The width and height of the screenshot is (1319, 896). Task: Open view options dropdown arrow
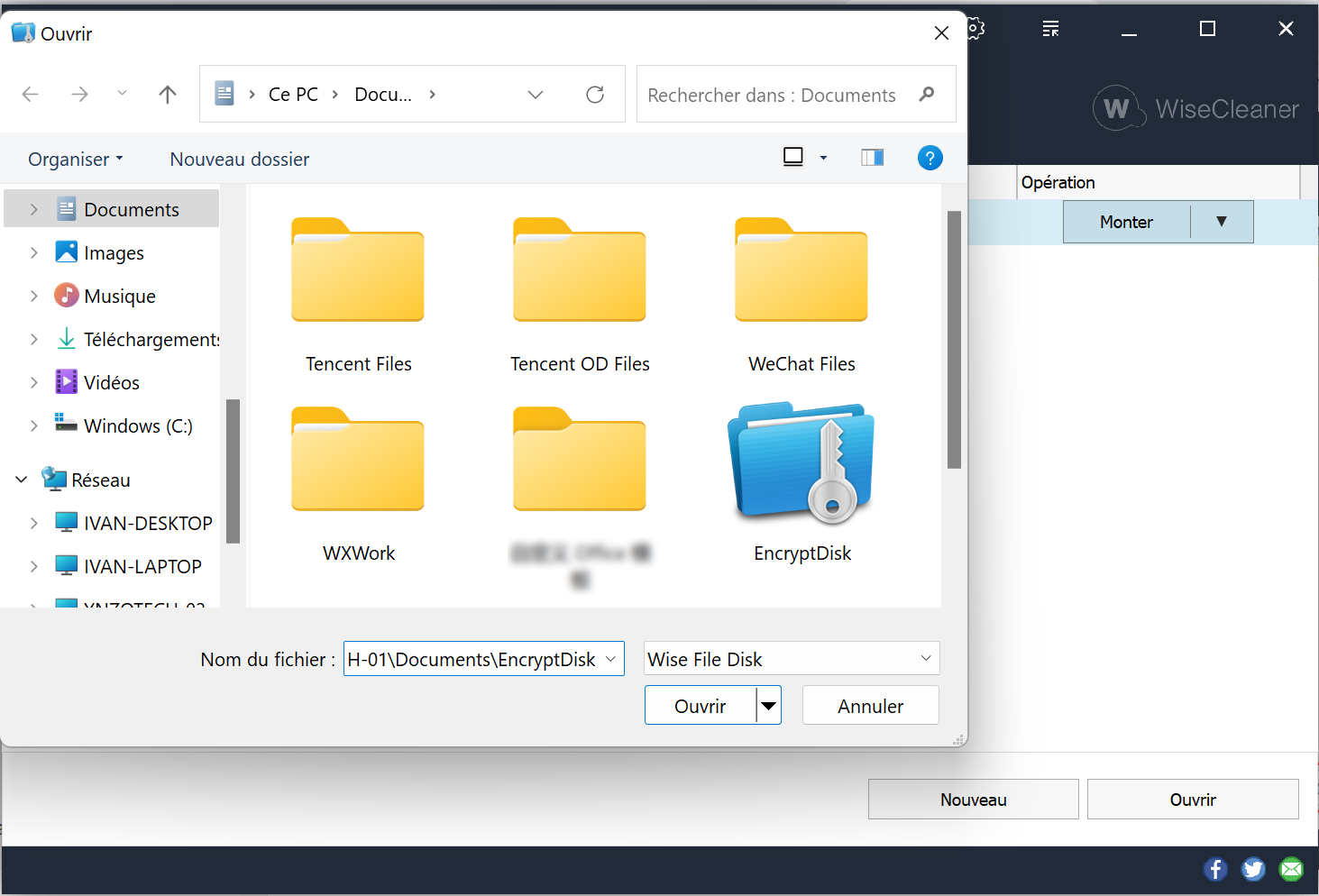[823, 159]
